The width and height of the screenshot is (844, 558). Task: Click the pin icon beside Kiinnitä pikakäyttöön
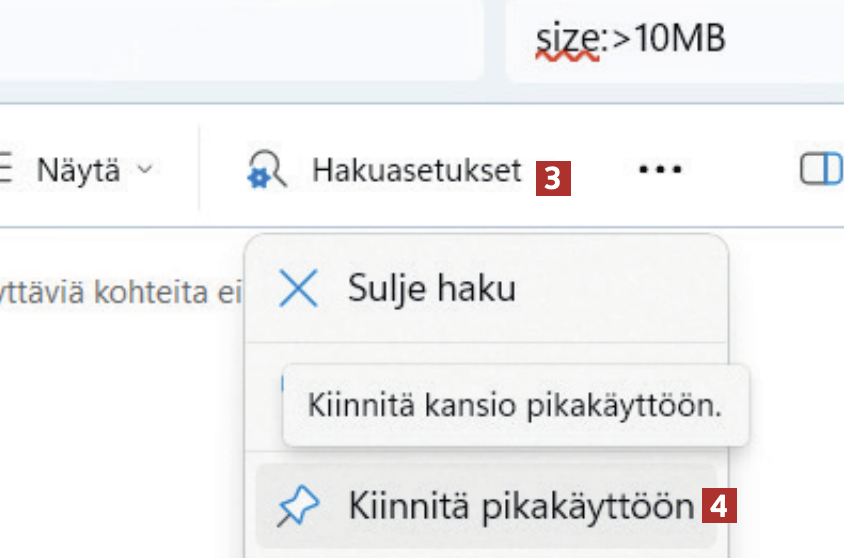pyautogui.click(x=297, y=507)
